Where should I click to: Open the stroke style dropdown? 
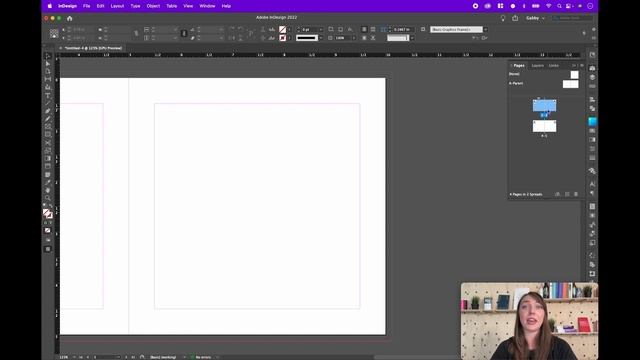pyautogui.click(x=321, y=38)
